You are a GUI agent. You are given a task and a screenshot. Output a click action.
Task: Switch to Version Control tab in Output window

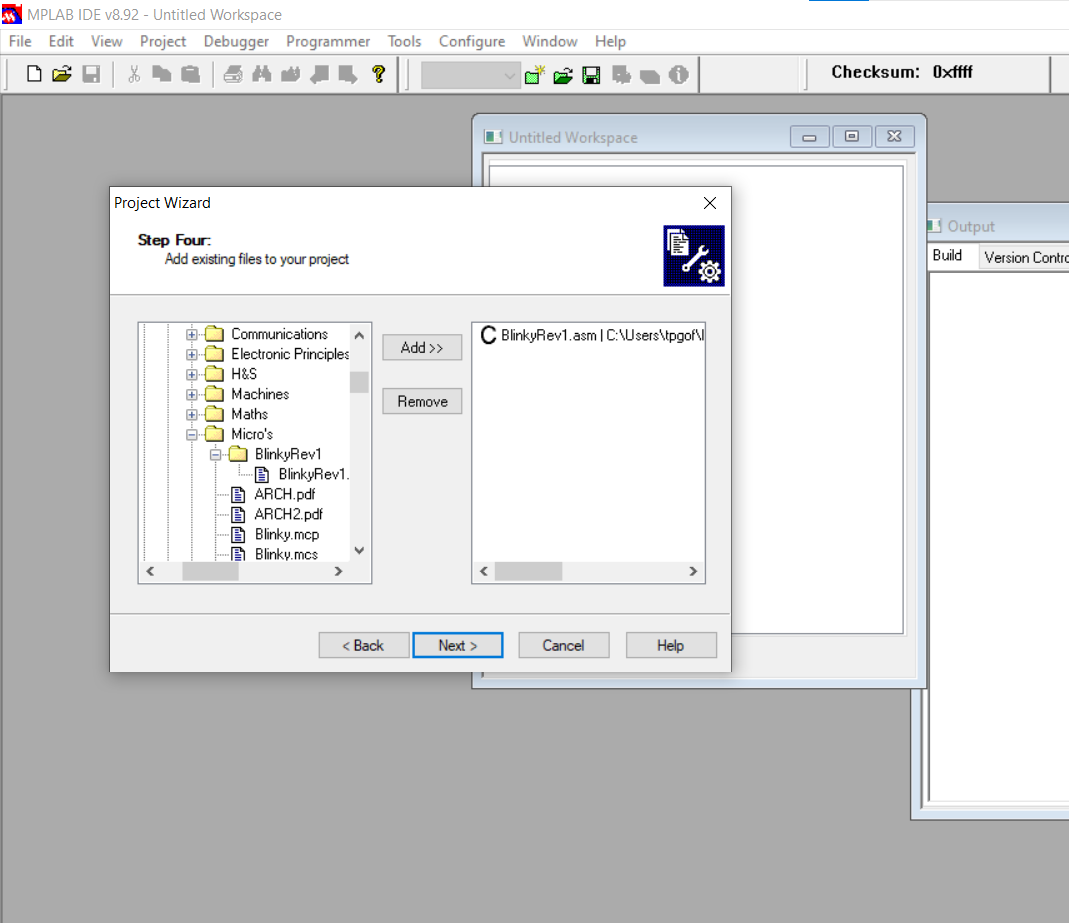tap(1025, 258)
